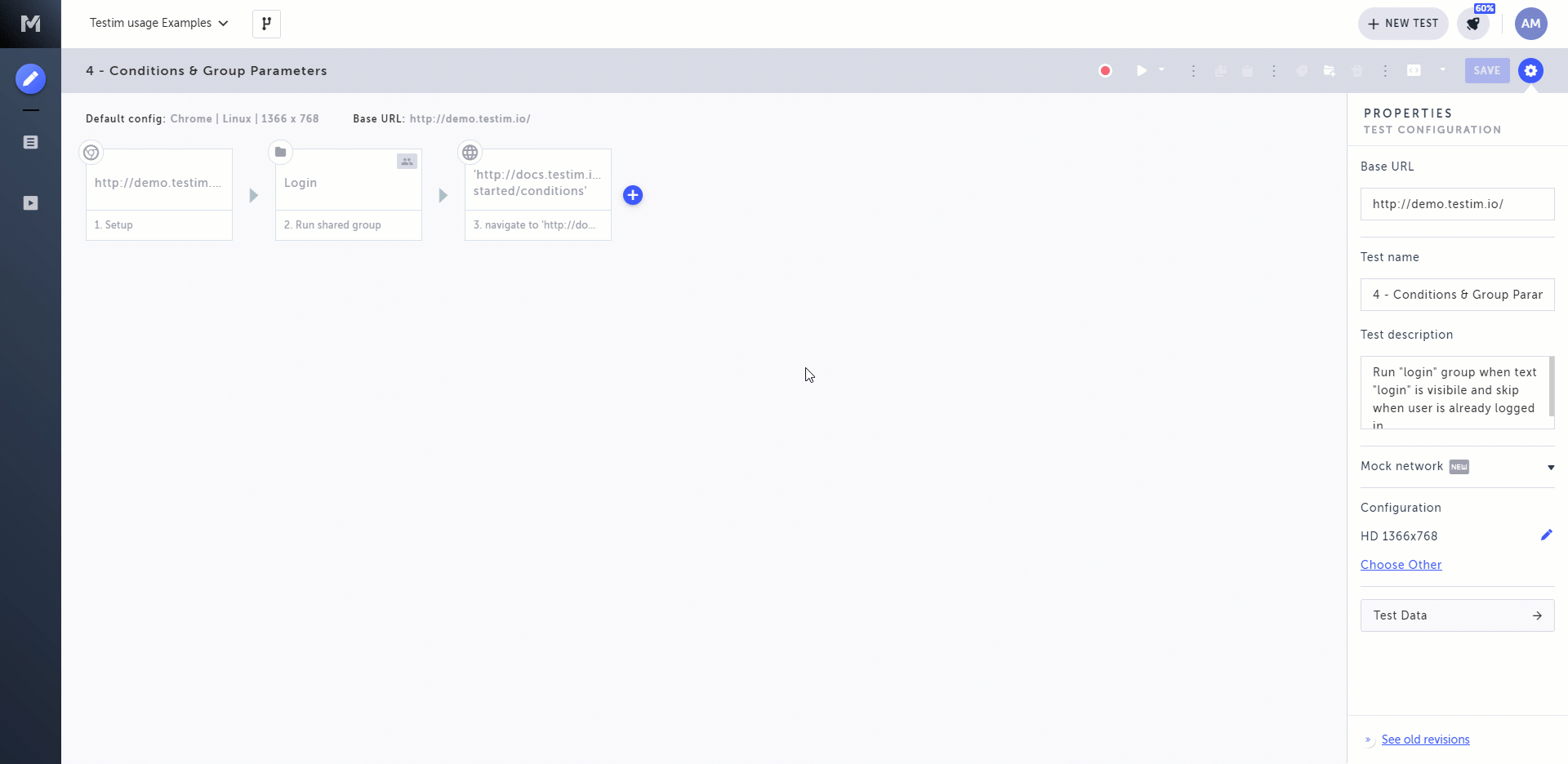Screen dimensions: 1568x764
Task: Open the rocket onboarding progress icon
Action: pyautogui.click(x=1473, y=24)
